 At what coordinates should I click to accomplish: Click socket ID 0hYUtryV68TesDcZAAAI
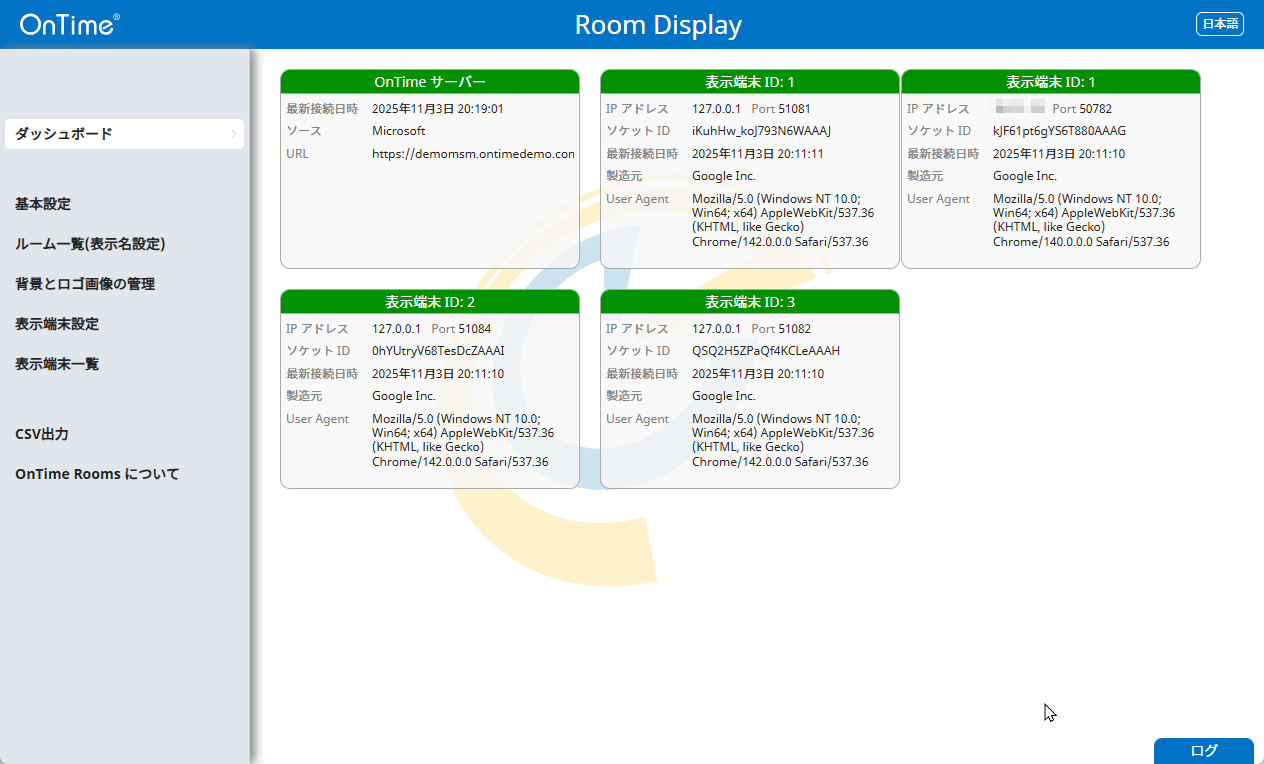[x=438, y=351]
